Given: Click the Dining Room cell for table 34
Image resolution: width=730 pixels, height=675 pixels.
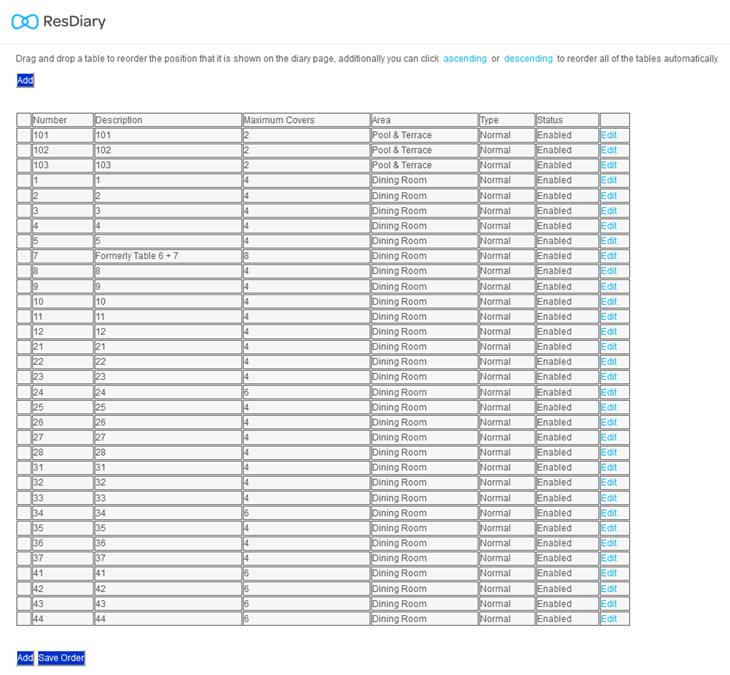Looking at the screenshot, I should (x=424, y=513).
